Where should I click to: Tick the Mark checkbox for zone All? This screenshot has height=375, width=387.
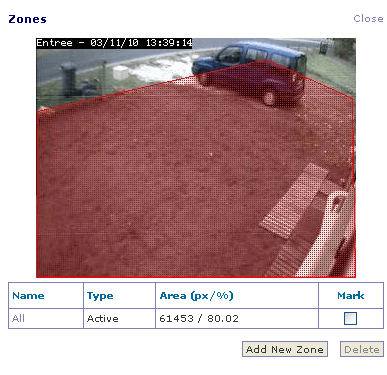coord(350,318)
